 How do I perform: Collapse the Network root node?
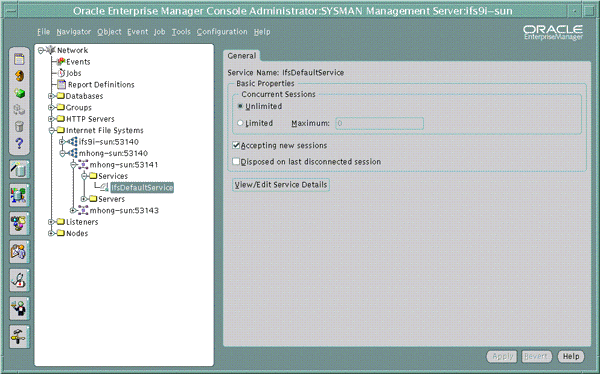(41, 50)
